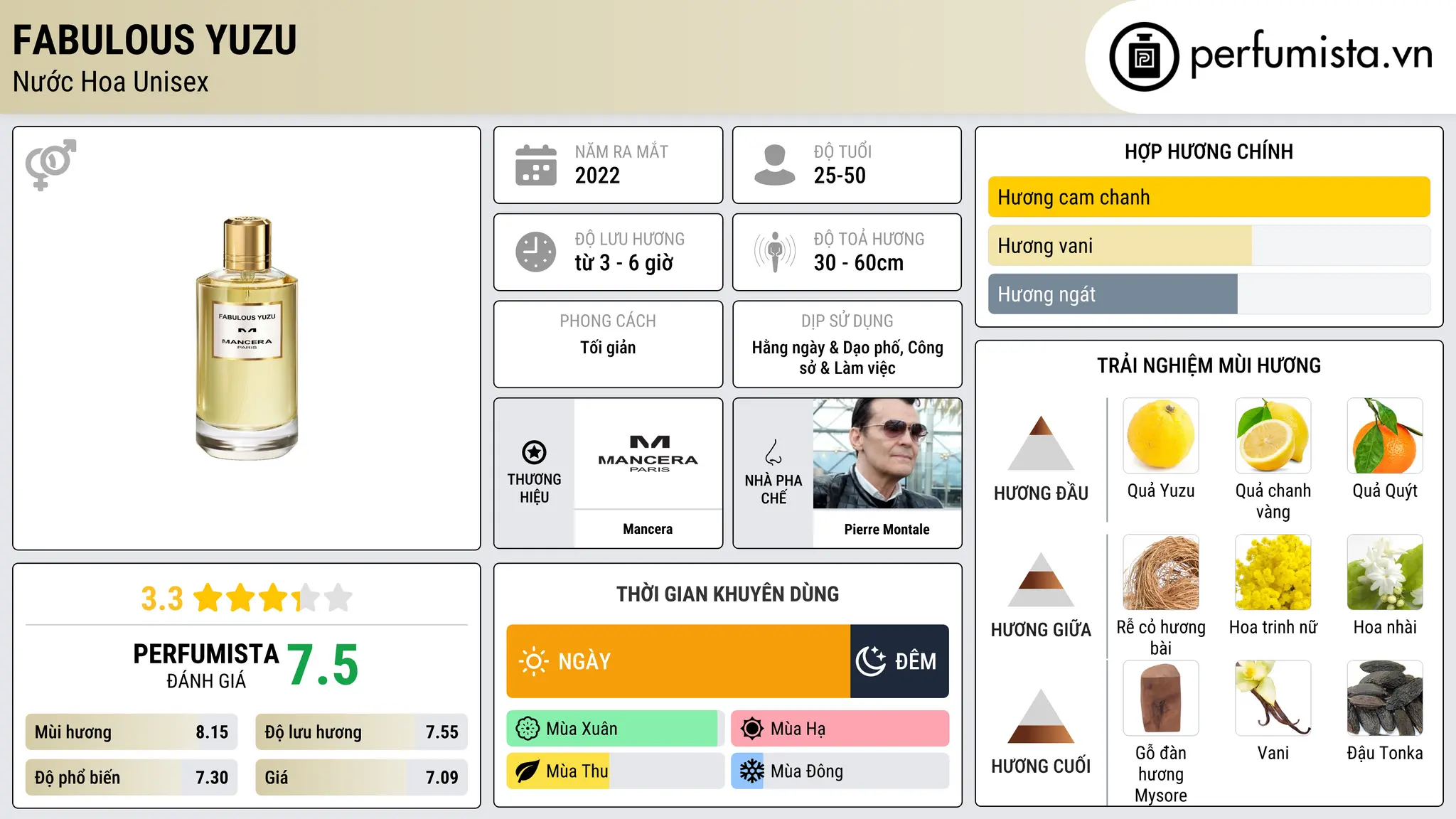The width and height of the screenshot is (1456, 819).
Task: Click the nose icon above Nhà pha chế
Action: click(773, 452)
